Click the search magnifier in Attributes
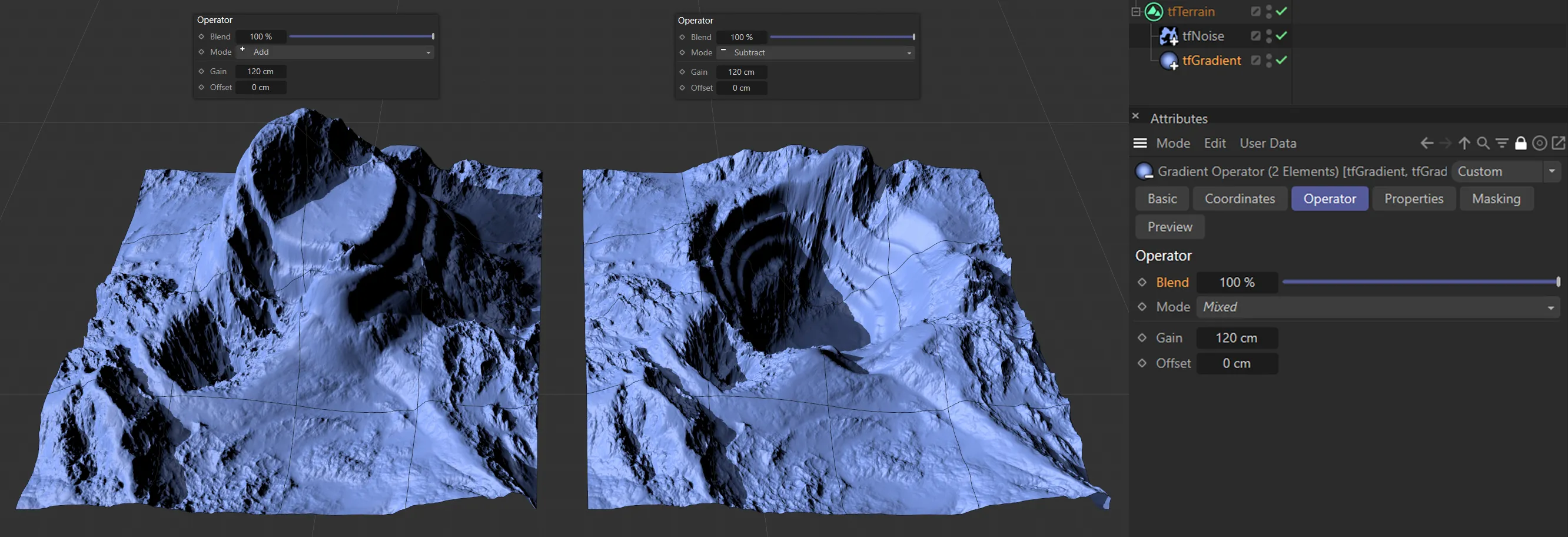 1483,143
